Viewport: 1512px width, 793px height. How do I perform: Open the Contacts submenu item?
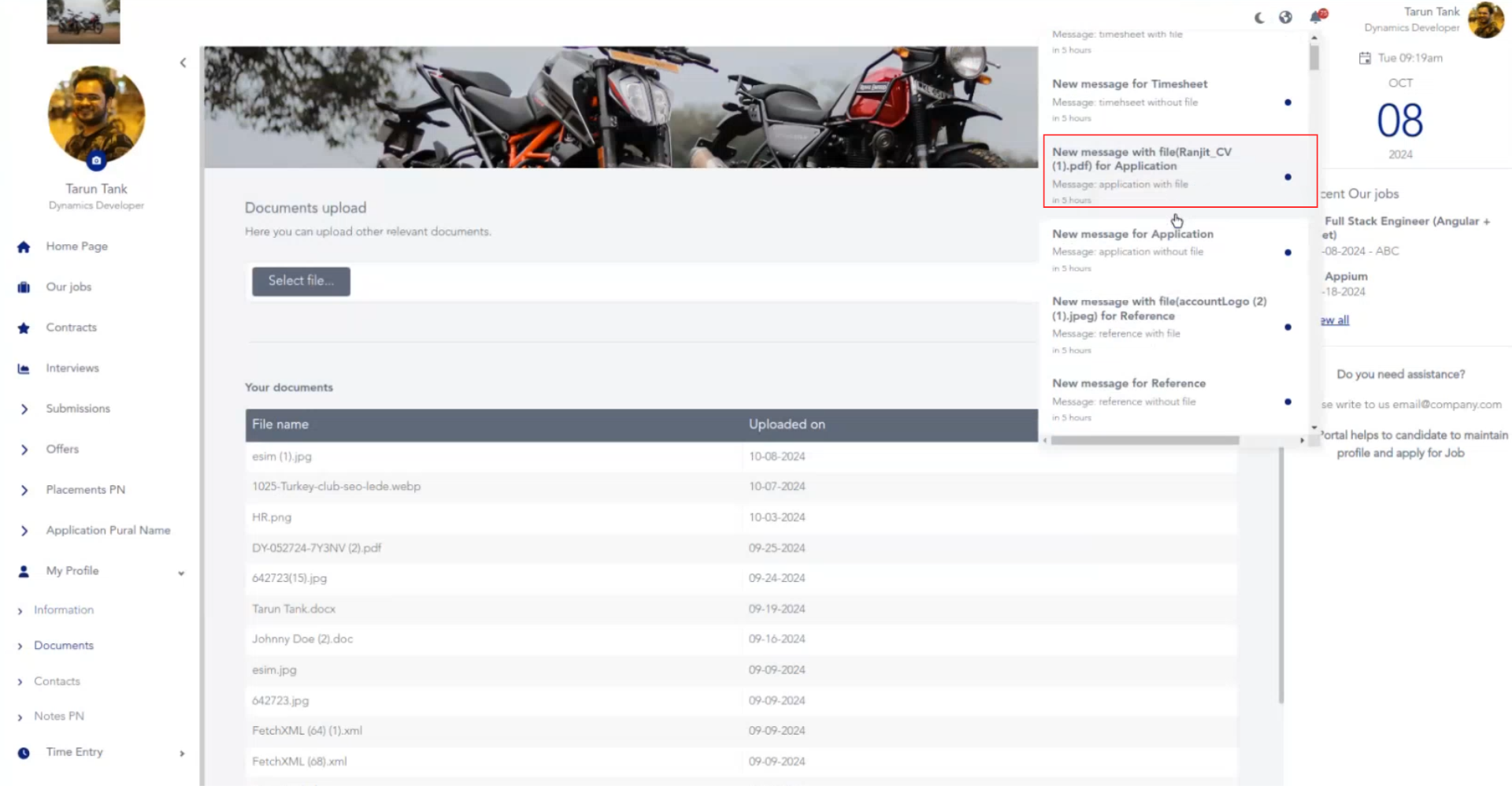click(x=57, y=682)
